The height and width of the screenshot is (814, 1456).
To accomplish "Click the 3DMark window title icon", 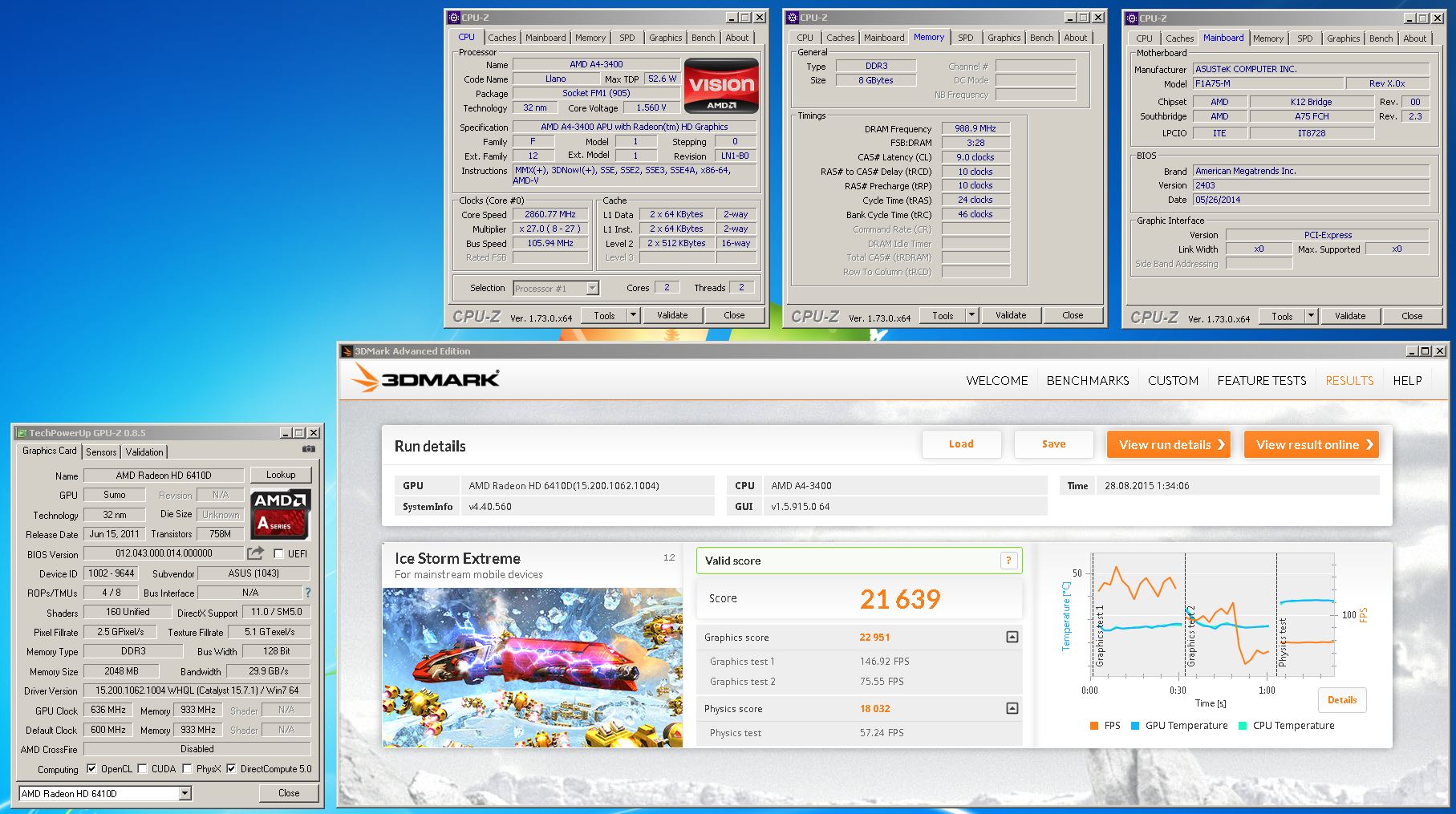I will click(347, 351).
